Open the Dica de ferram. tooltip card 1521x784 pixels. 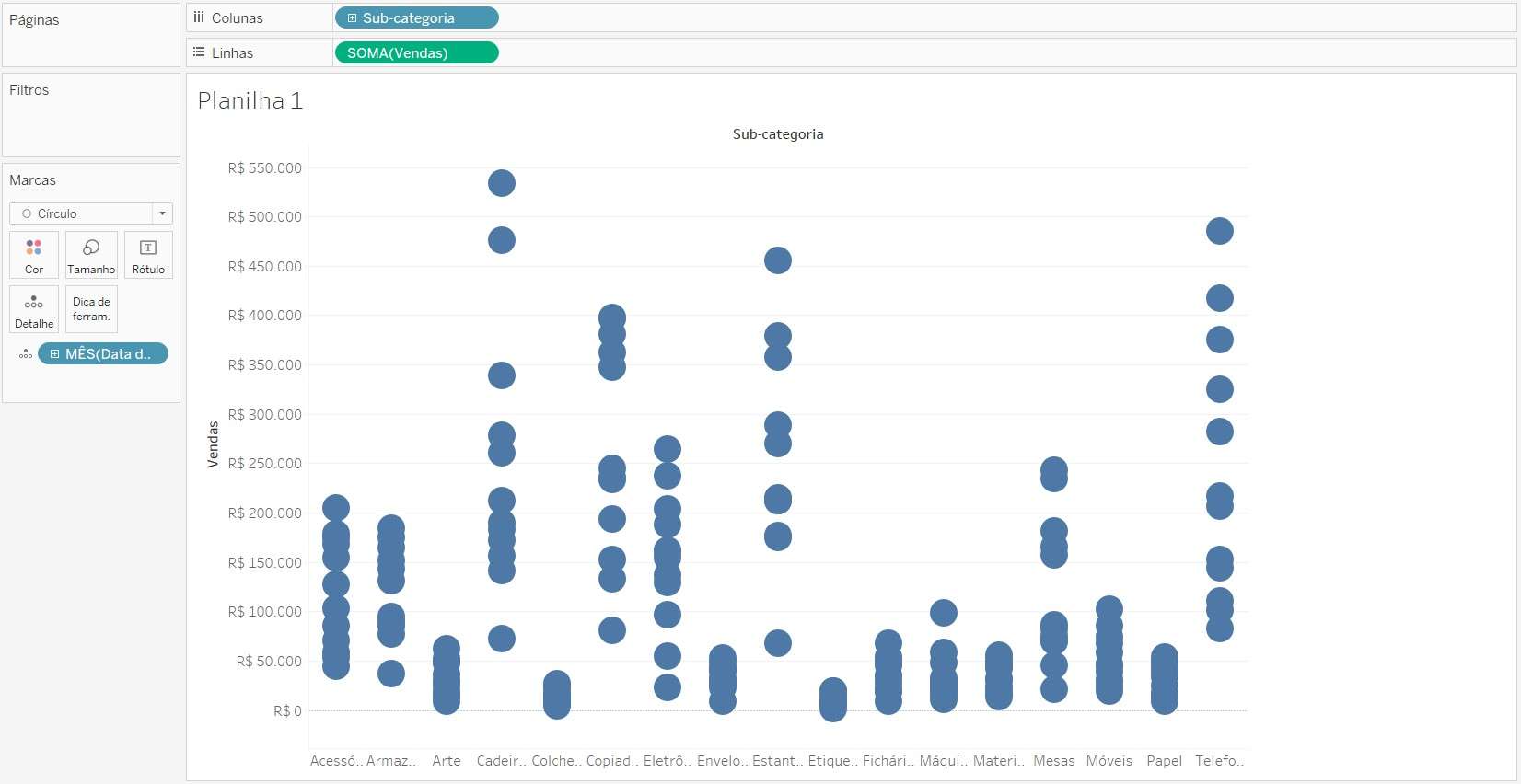tap(91, 309)
